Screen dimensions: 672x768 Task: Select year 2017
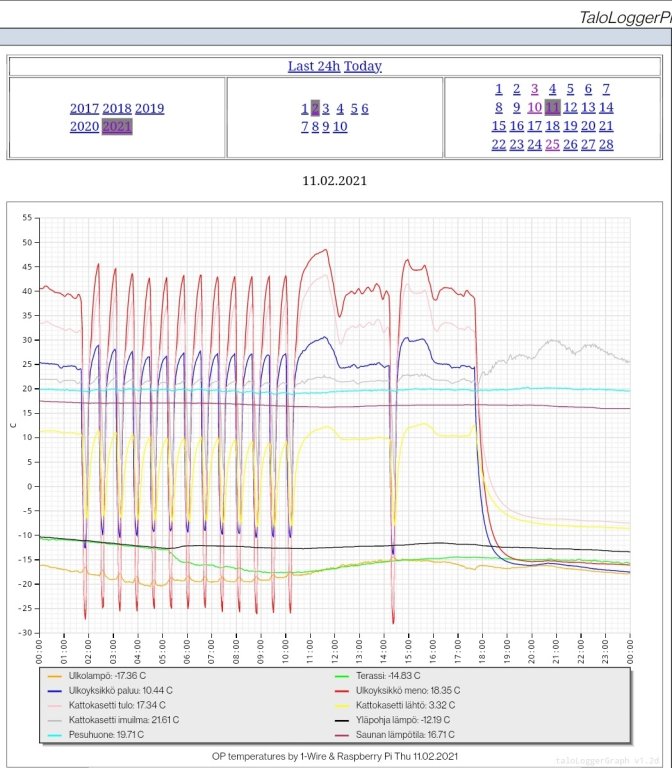click(84, 108)
